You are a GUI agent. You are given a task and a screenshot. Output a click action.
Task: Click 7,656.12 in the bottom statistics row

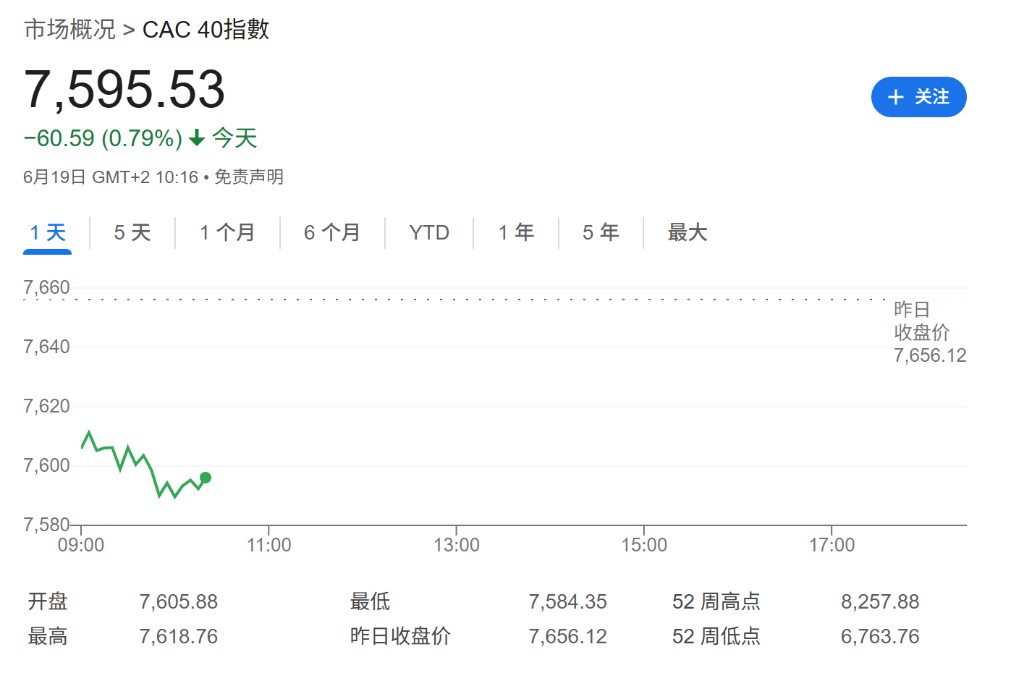[568, 636]
